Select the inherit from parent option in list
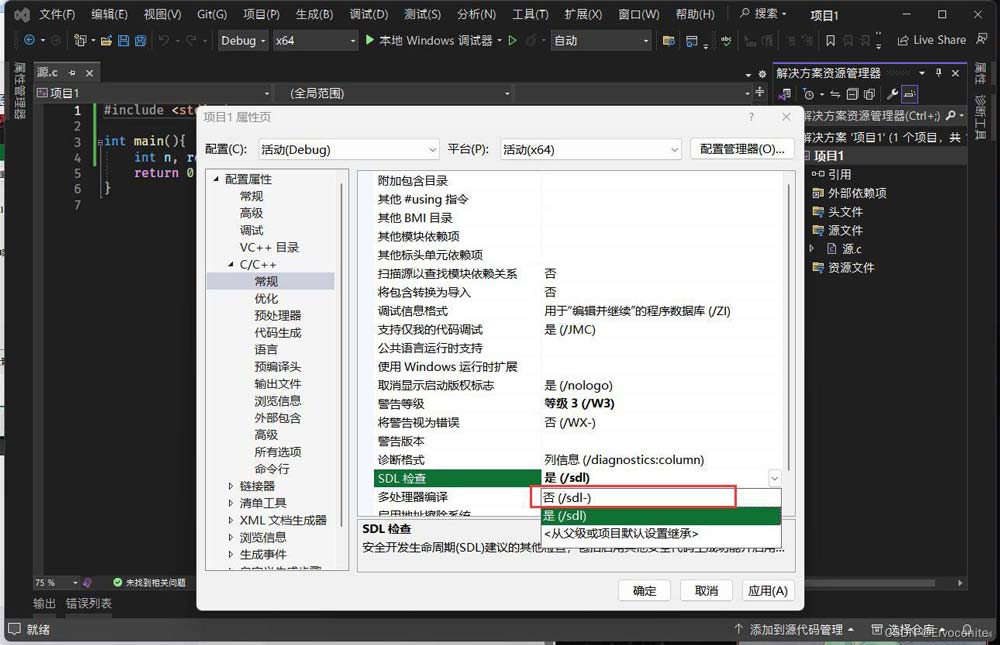Image resolution: width=1000 pixels, height=645 pixels. coord(661,533)
